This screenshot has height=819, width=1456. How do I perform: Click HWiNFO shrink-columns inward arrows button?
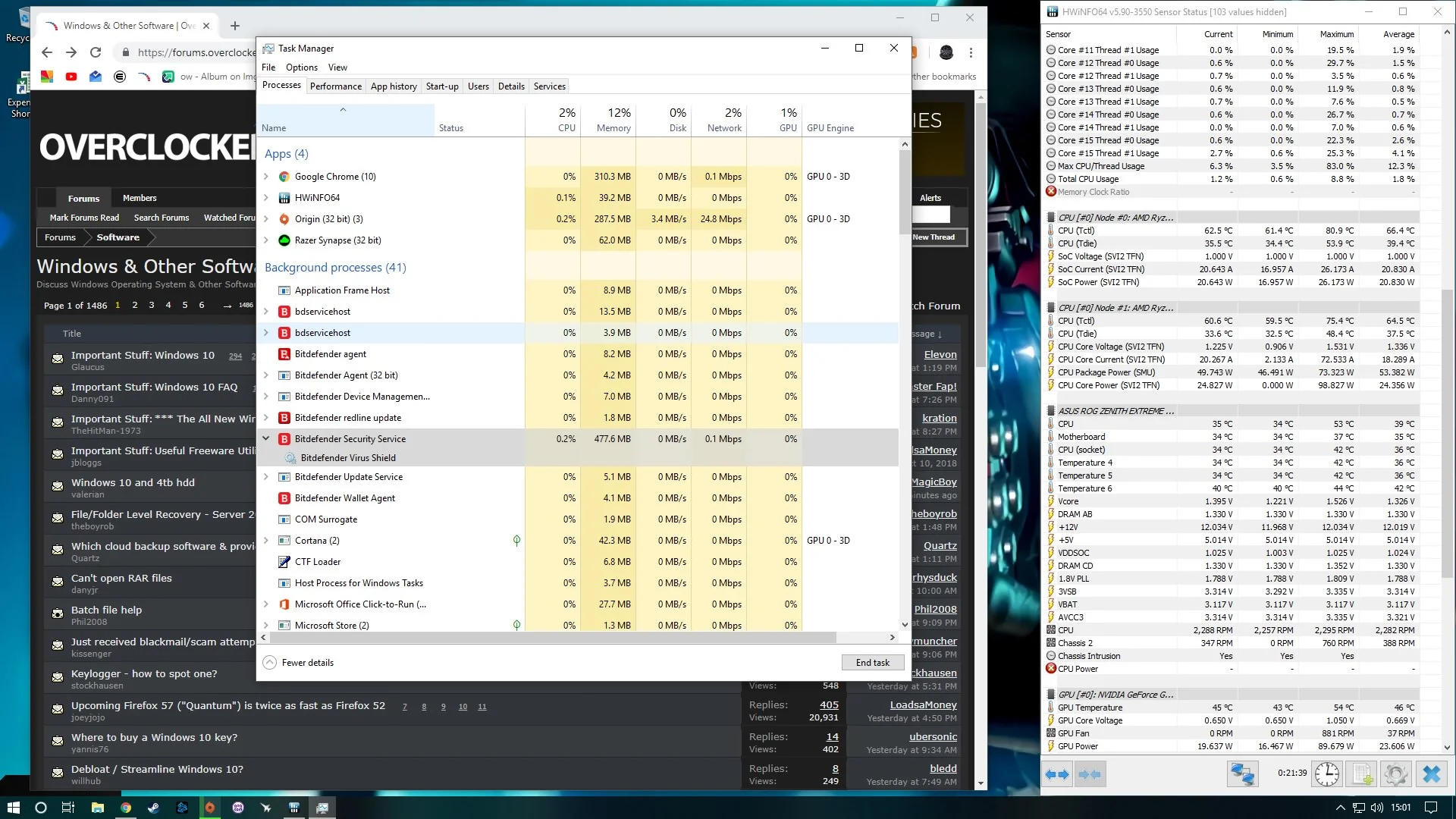point(1089,774)
